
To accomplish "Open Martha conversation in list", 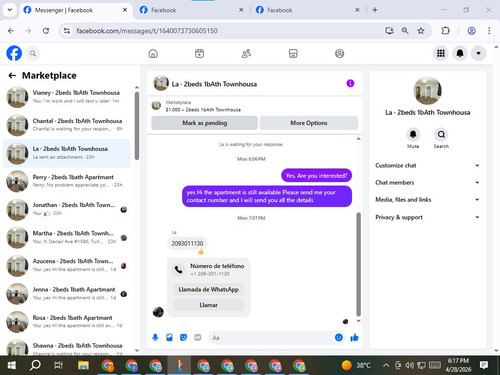I will click(x=67, y=237).
